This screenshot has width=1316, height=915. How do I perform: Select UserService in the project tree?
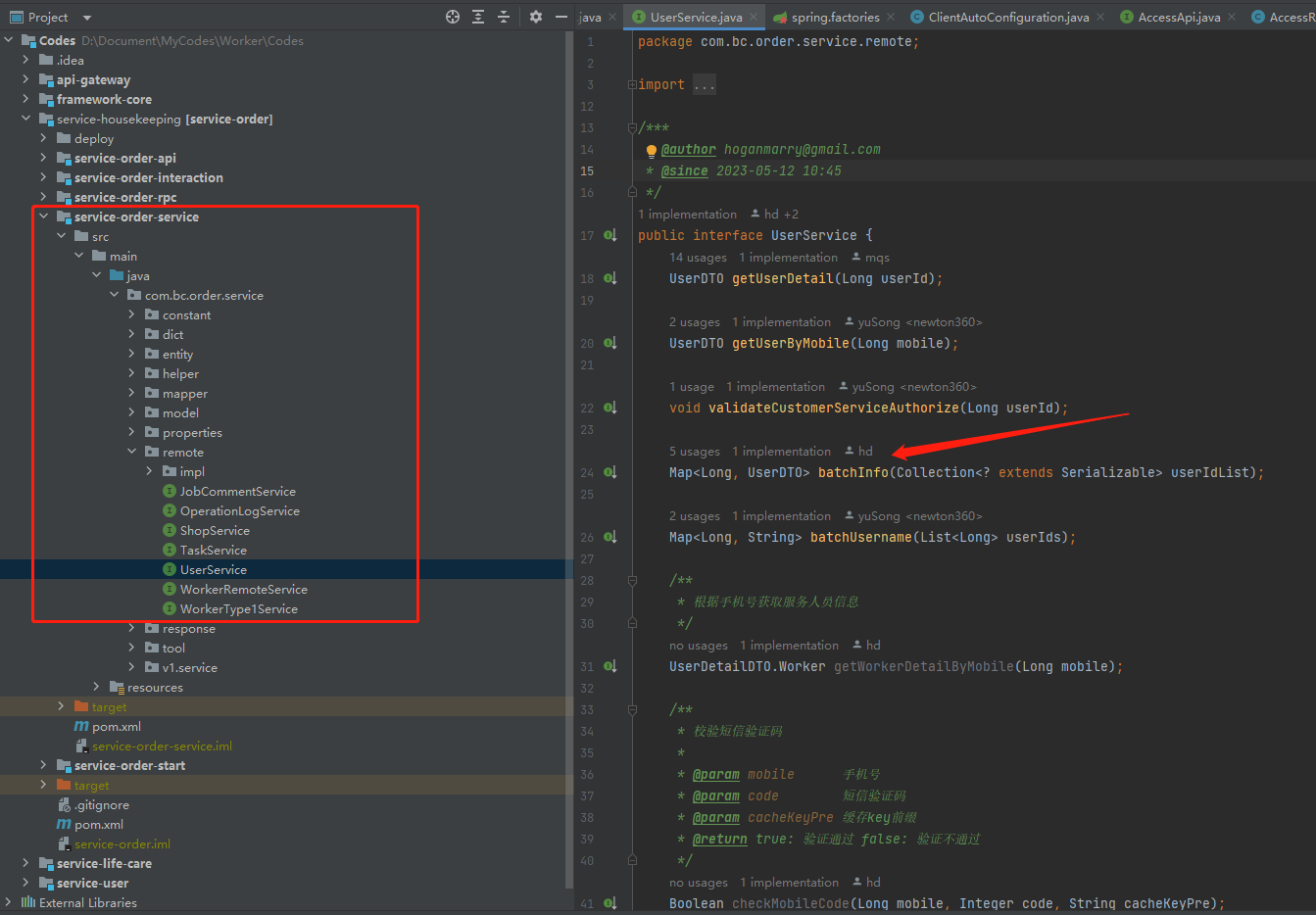tap(213, 569)
